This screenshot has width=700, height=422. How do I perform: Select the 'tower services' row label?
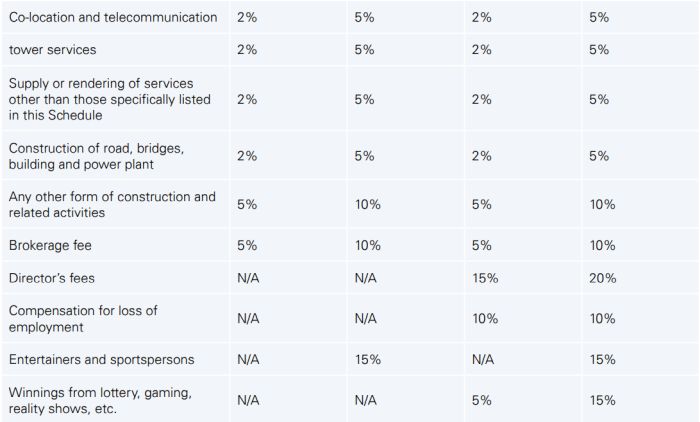coord(51,48)
